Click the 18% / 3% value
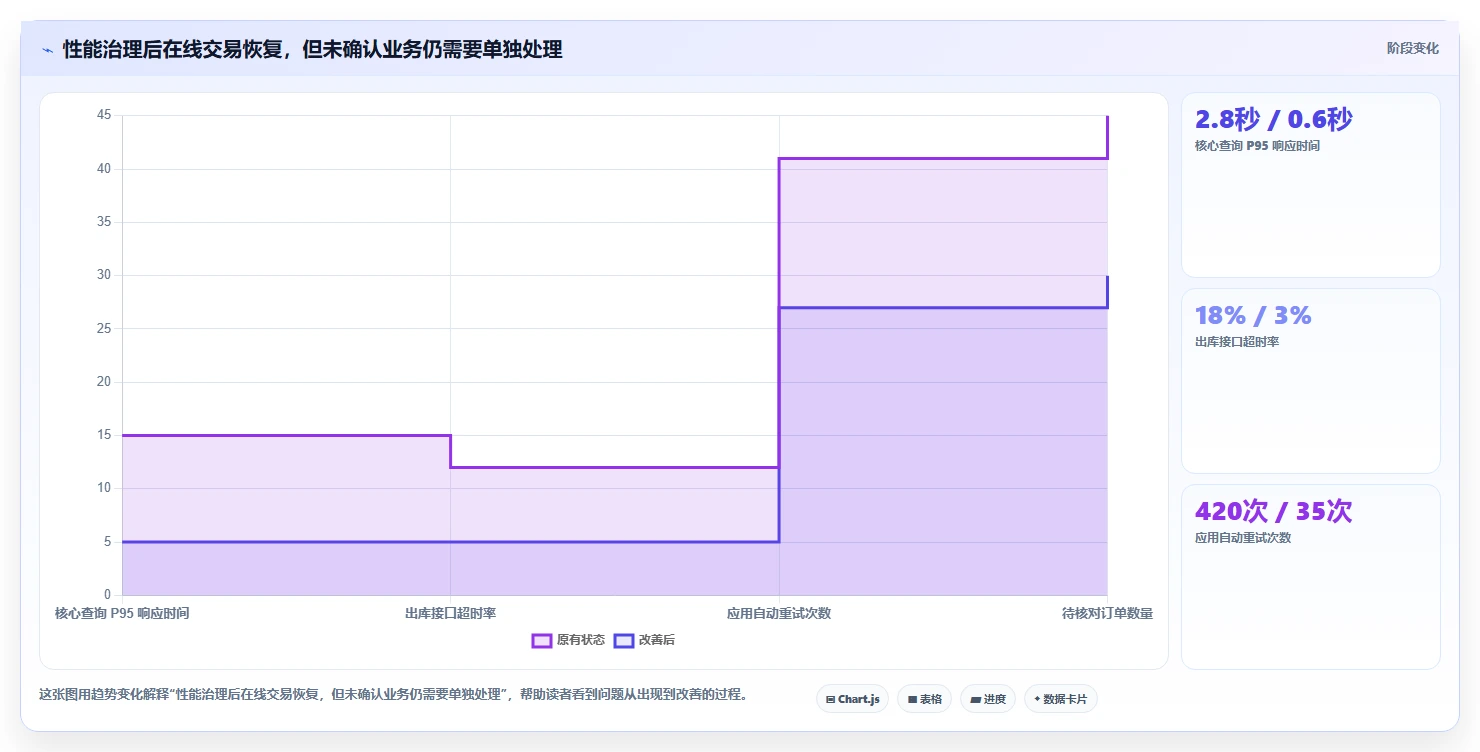This screenshot has height=752, width=1480. point(1253,316)
